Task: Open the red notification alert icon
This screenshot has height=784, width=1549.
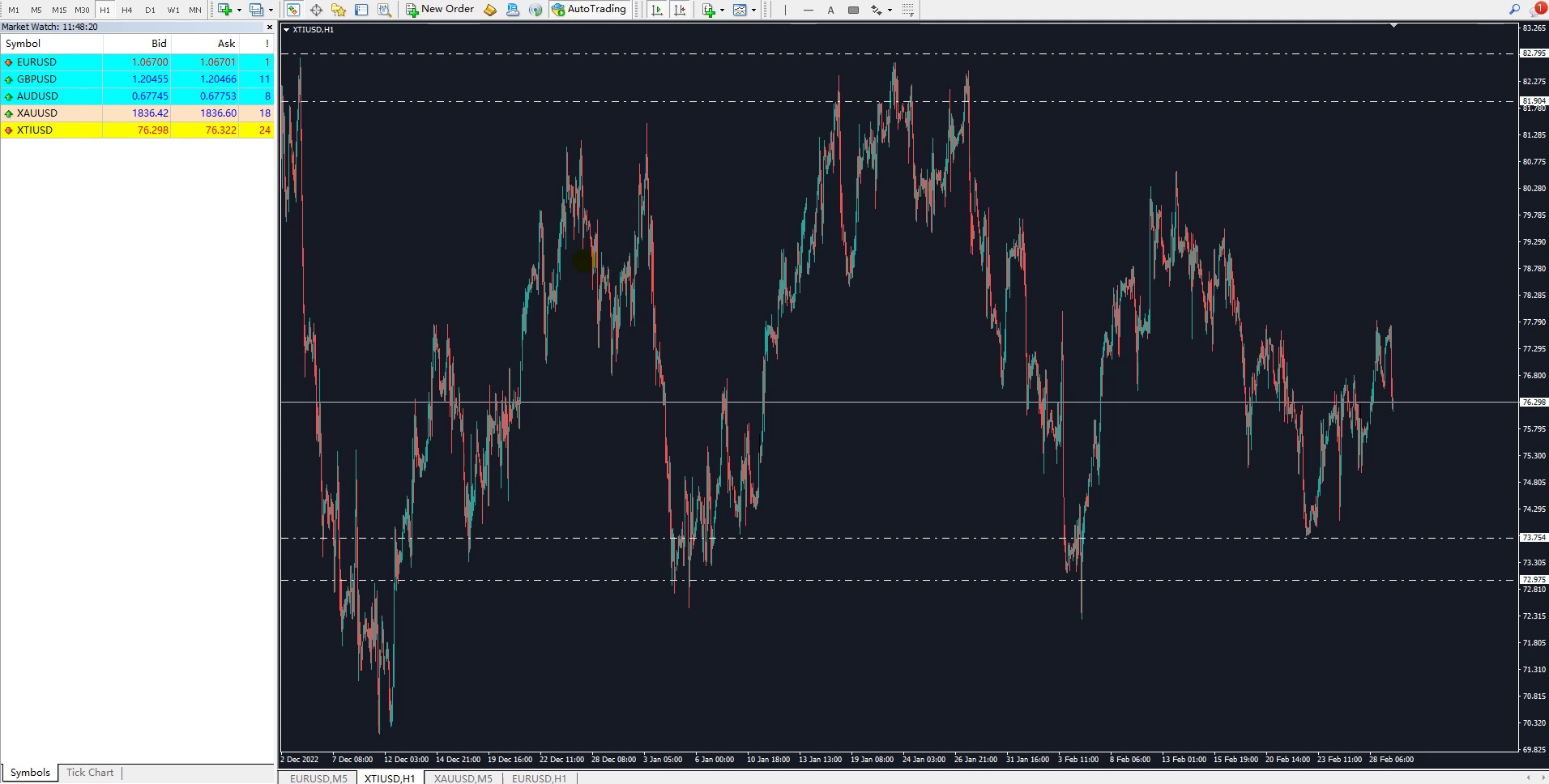Action: [1538, 9]
